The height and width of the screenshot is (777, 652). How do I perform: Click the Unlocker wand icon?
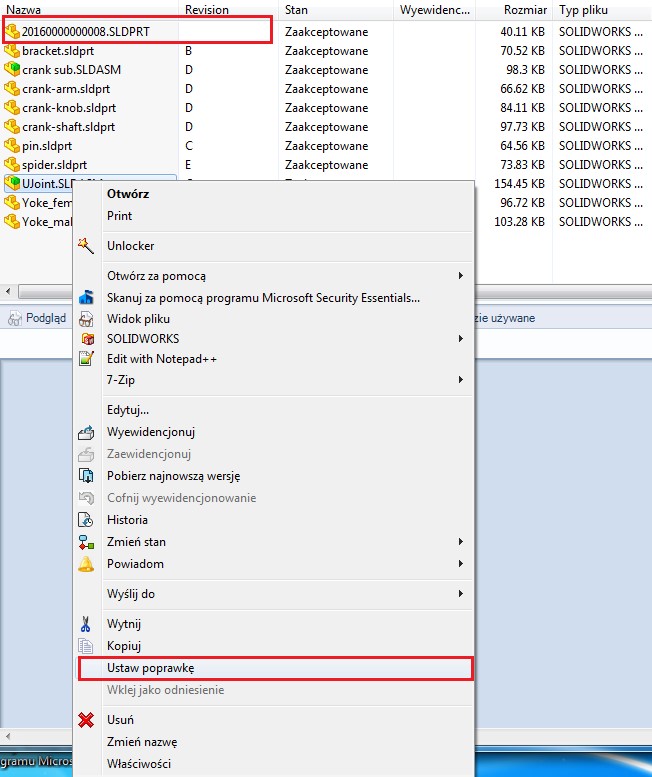[x=86, y=246]
